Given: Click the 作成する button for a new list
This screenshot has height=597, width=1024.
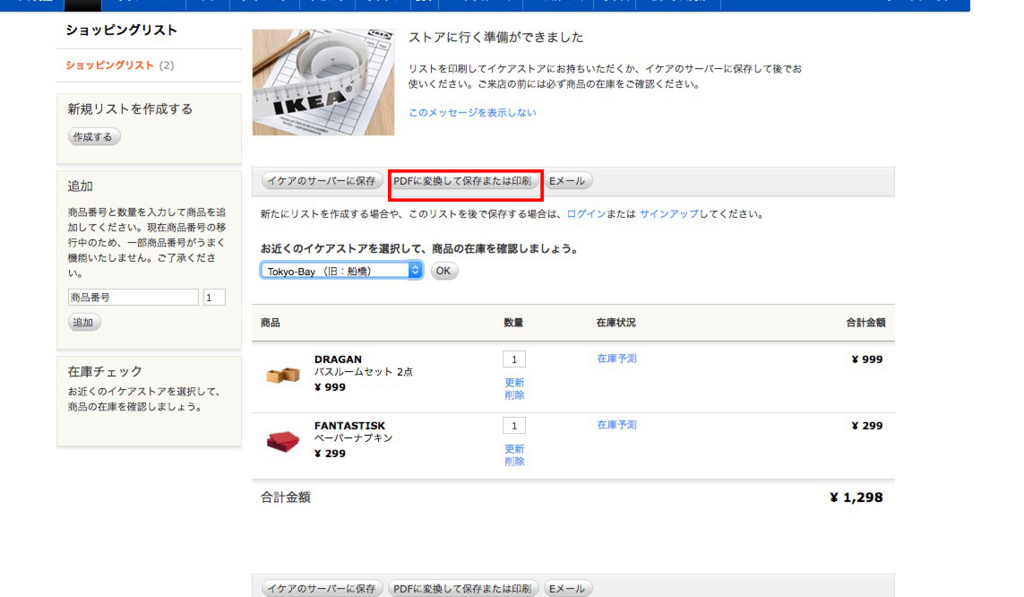Looking at the screenshot, I should [x=94, y=137].
